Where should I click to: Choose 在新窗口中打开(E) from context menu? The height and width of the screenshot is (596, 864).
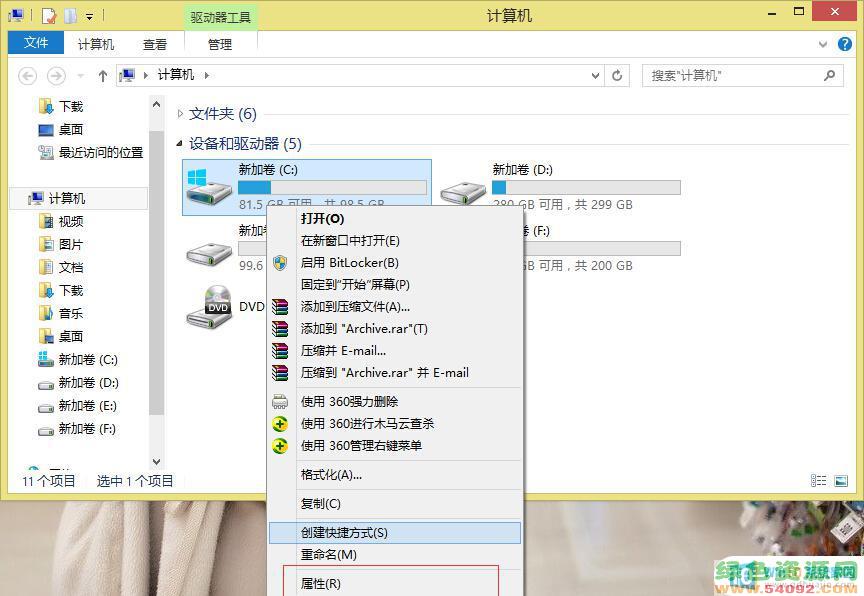[x=395, y=241]
